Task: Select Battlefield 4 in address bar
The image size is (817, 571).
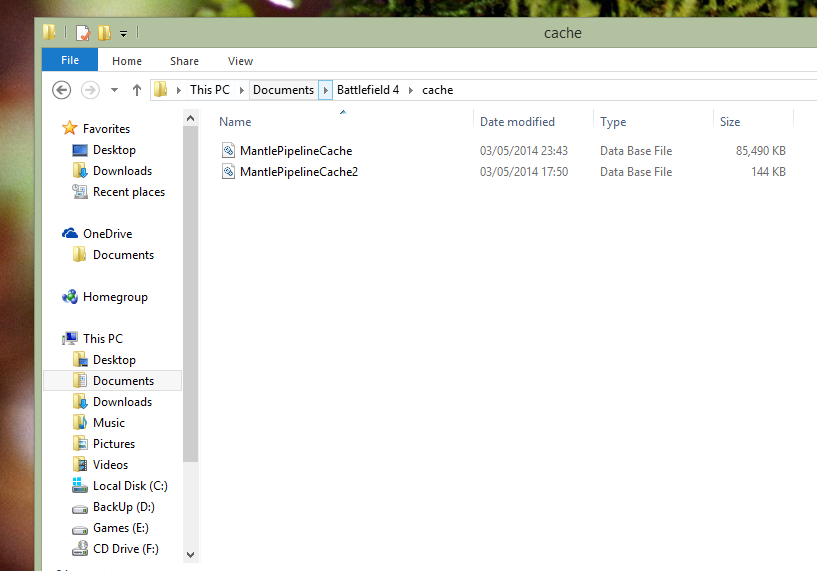Action: tap(368, 90)
